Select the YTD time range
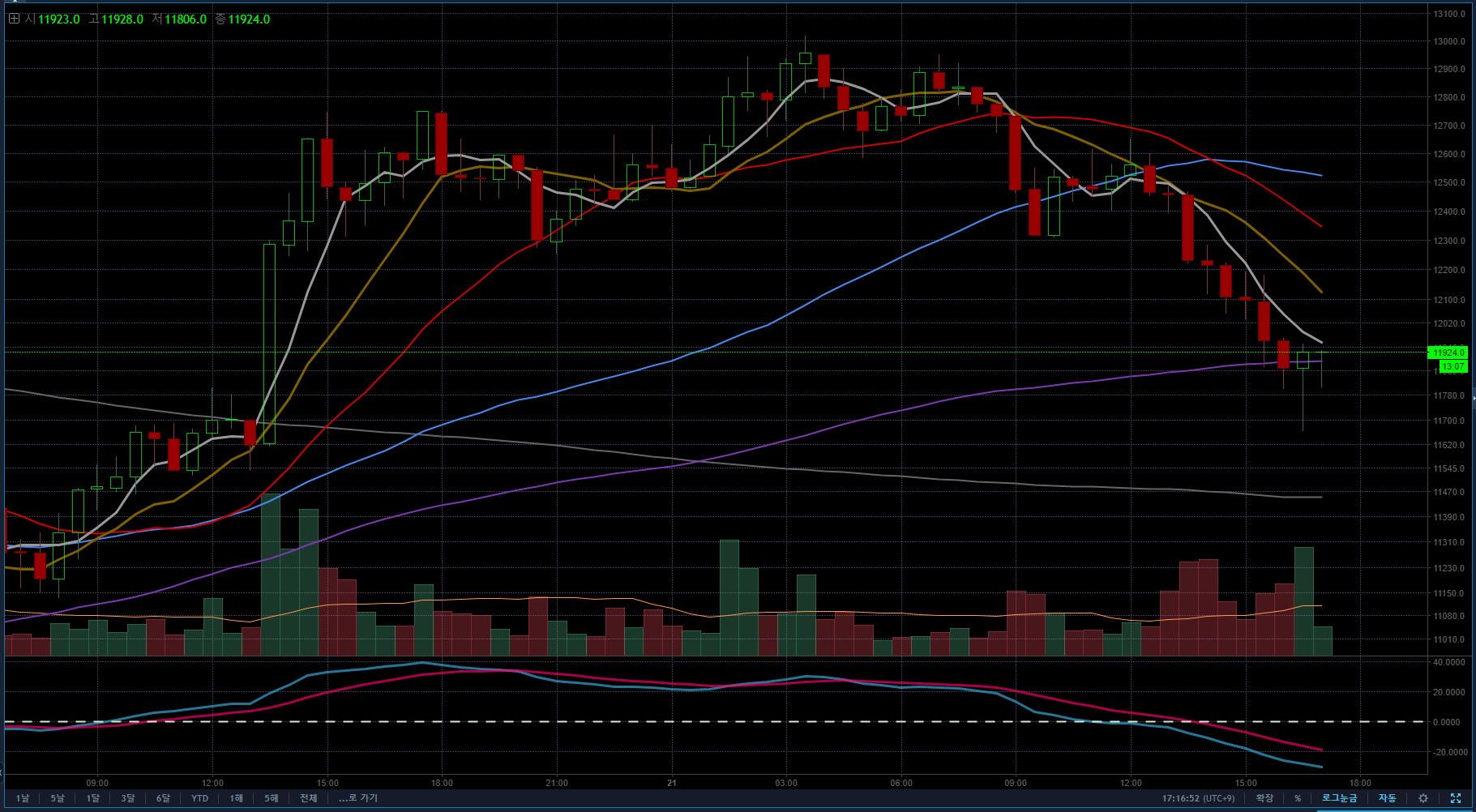This screenshot has height=812, width=1476. [199, 798]
